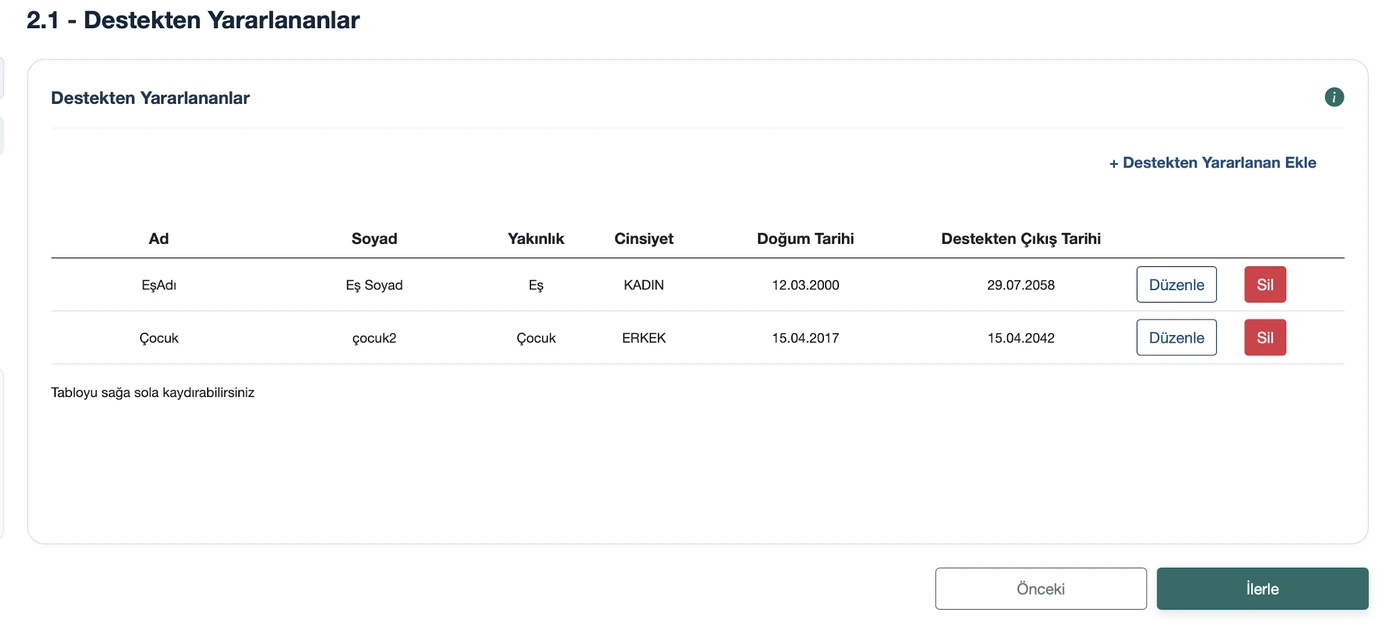Select the 15.04.2042 exit date cell
The width and height of the screenshot is (1400, 639).
(x=1021, y=338)
